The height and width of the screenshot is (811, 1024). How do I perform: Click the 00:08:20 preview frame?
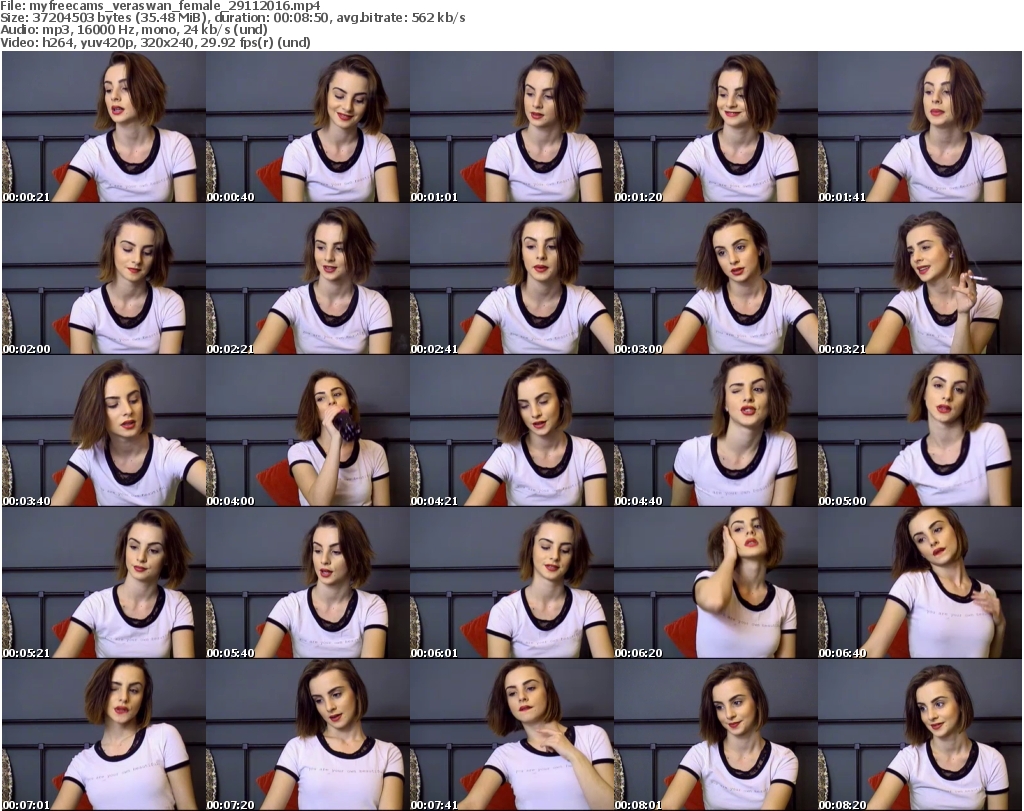(x=920, y=735)
